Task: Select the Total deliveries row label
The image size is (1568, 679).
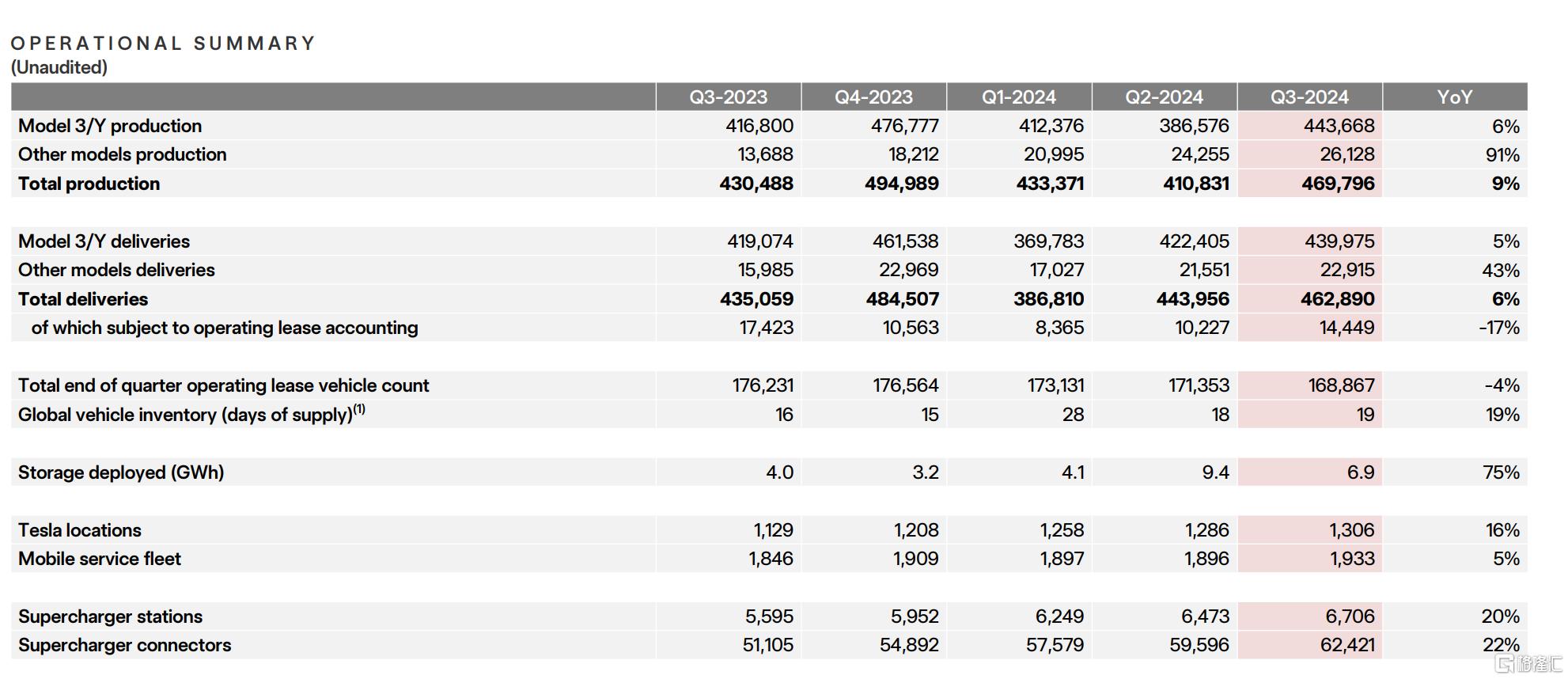Action: tap(83, 299)
